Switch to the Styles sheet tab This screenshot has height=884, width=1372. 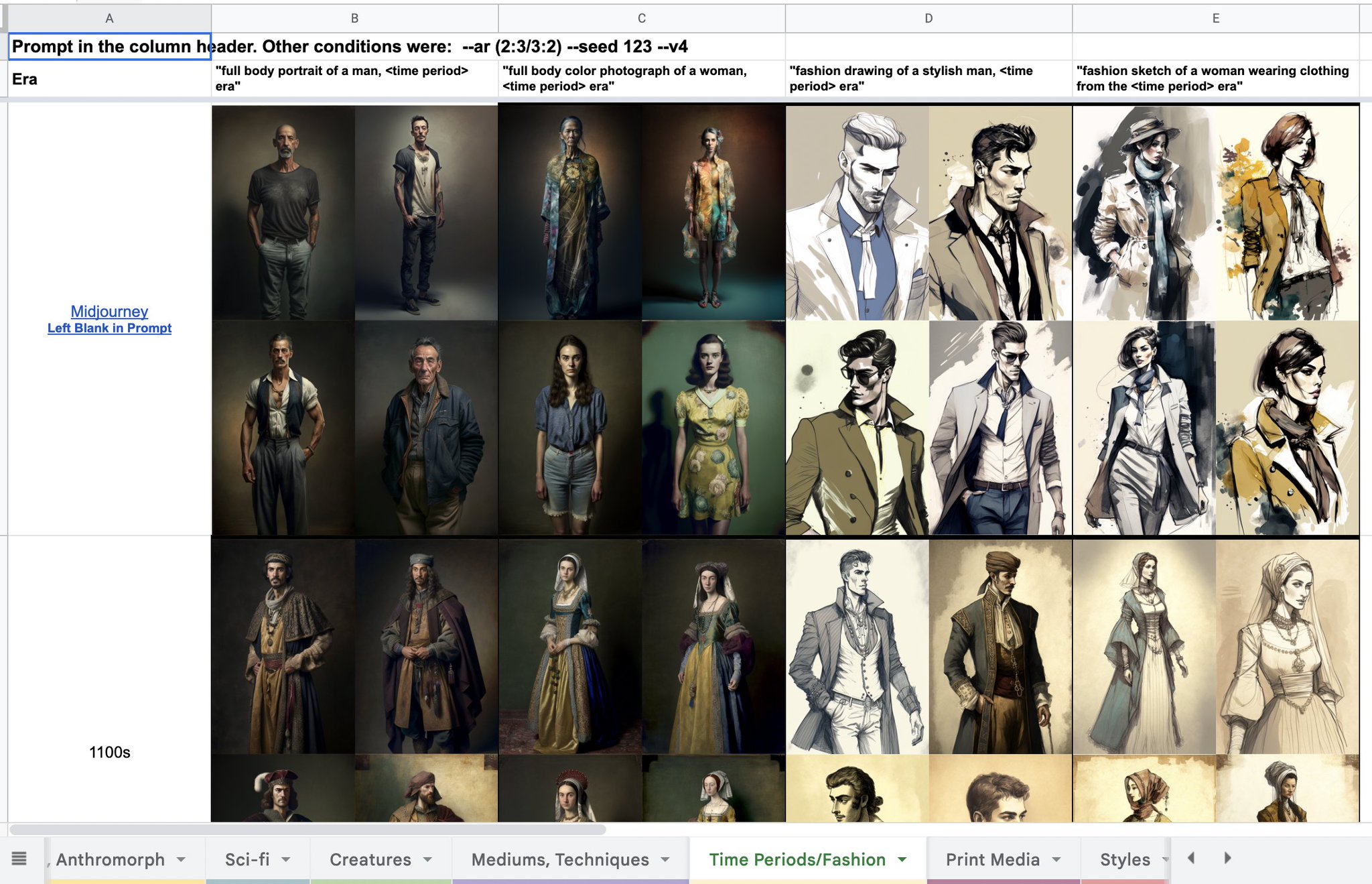[x=1124, y=859]
